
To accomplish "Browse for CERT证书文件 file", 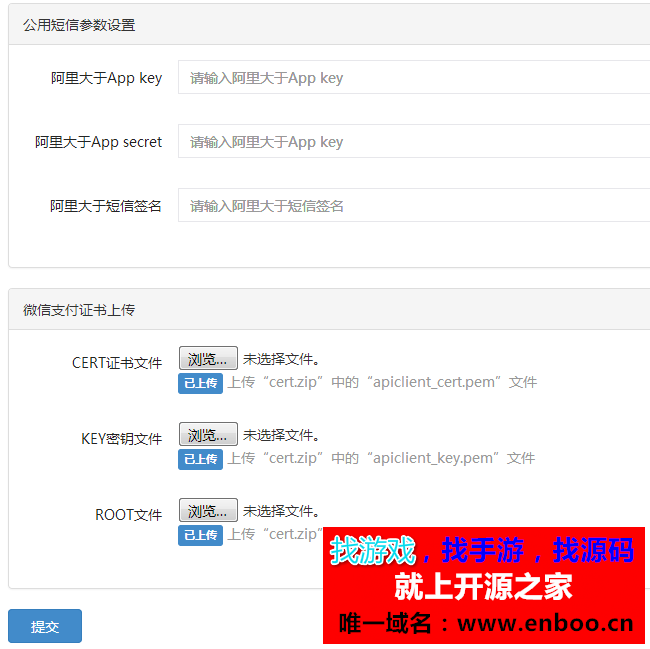I will 208,358.
